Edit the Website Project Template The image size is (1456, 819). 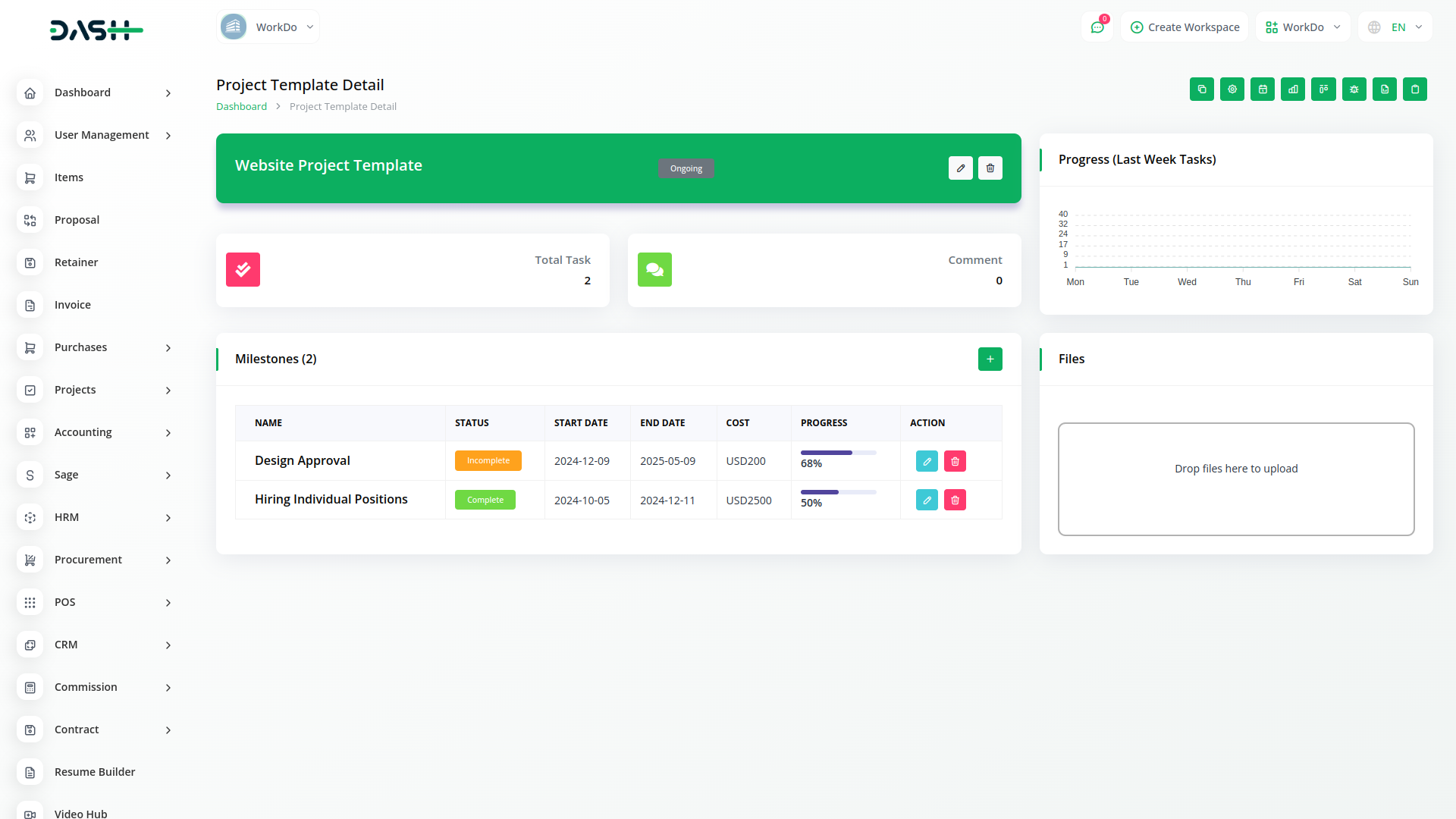tap(961, 168)
